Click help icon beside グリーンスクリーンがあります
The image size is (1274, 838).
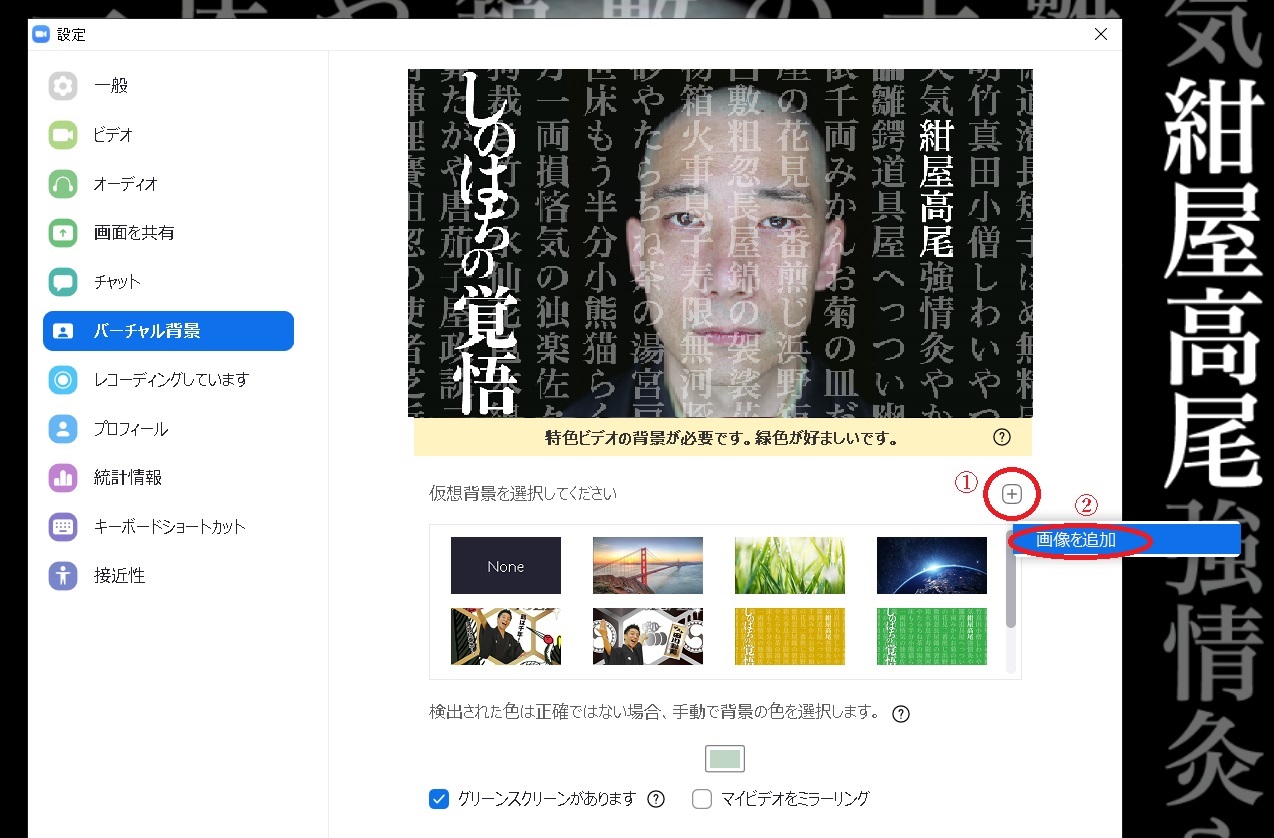point(656,799)
